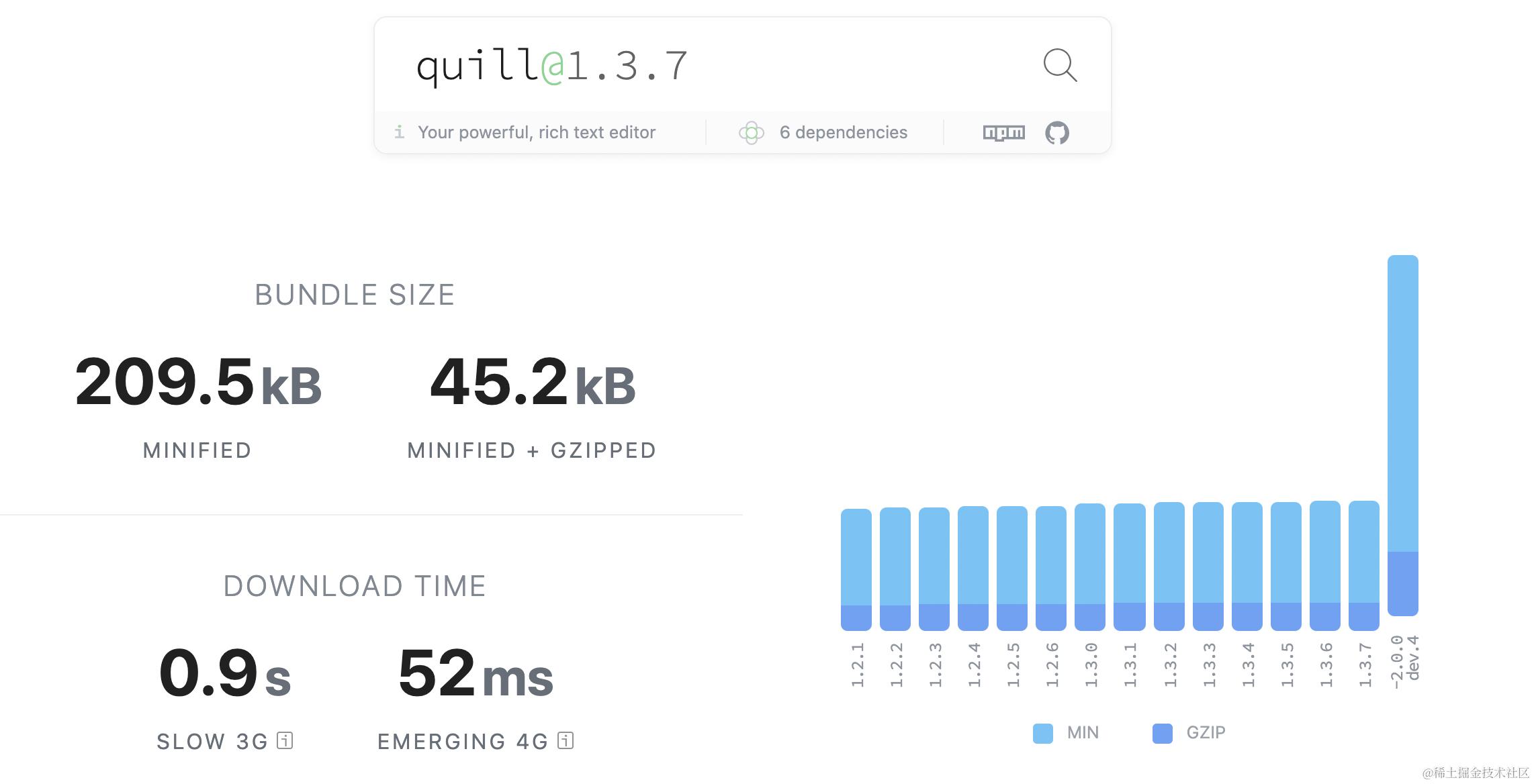The width and height of the screenshot is (1534, 784).
Task: Select the 2.0.0-dev.4 version bar
Action: point(1402,435)
